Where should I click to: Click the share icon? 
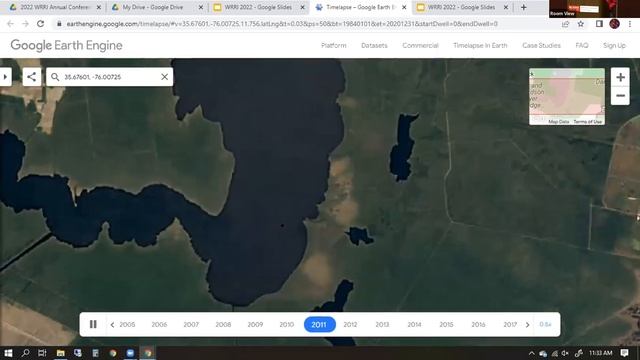[31, 77]
